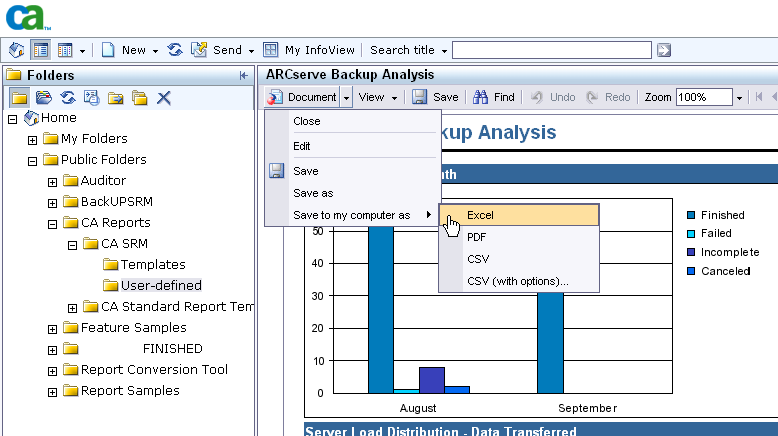
Task: Expand the My Folders tree node
Action: (x=33, y=139)
